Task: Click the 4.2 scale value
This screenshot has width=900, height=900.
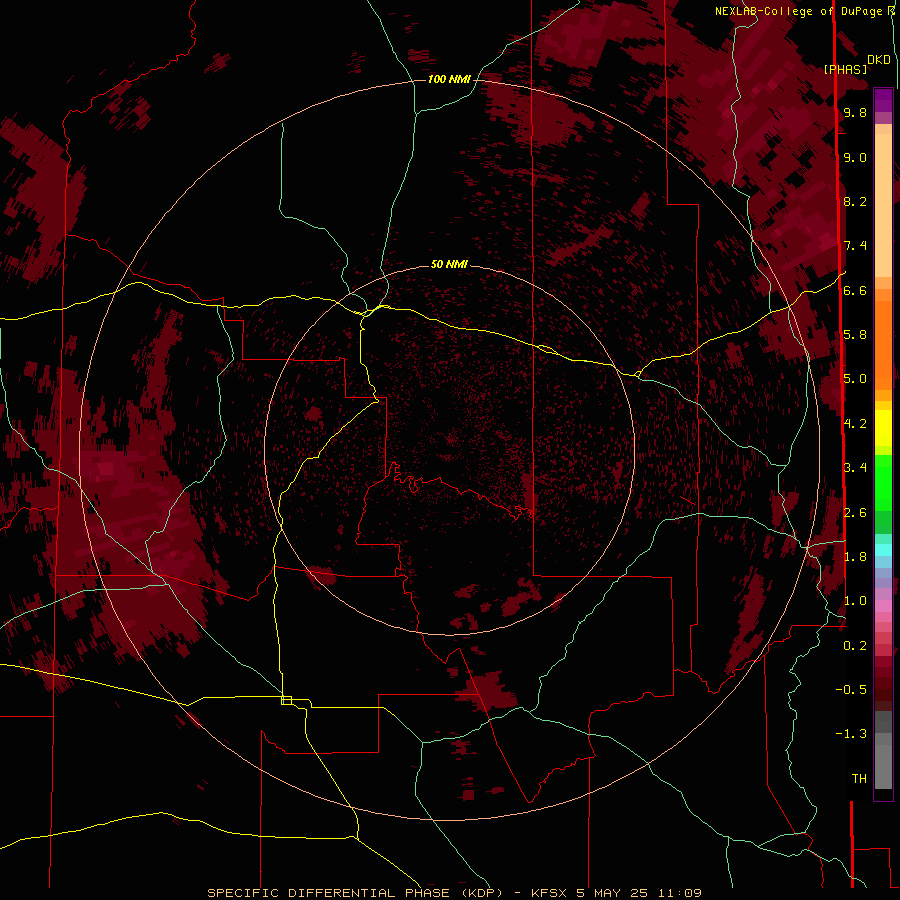Action: pyautogui.click(x=855, y=424)
